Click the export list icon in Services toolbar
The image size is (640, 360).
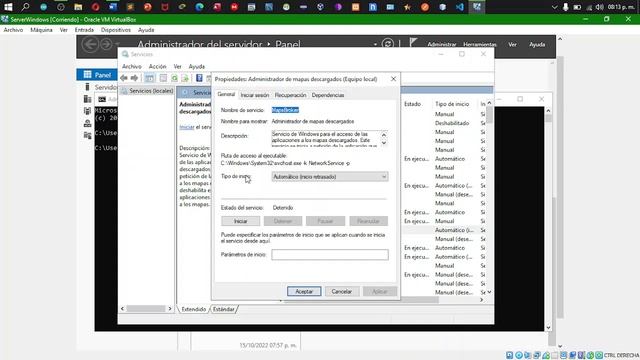tap(185, 78)
